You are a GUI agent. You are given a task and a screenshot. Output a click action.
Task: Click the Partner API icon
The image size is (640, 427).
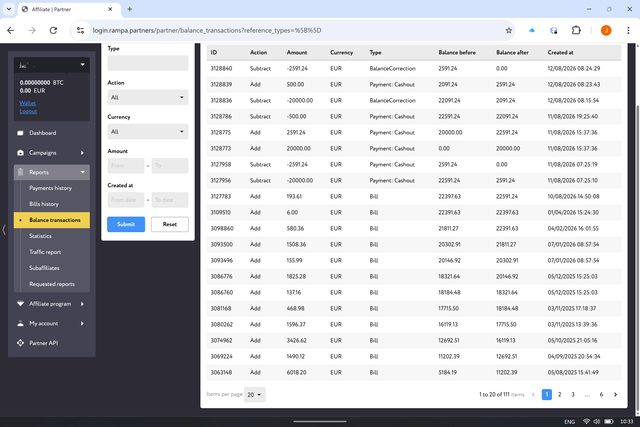pos(20,343)
